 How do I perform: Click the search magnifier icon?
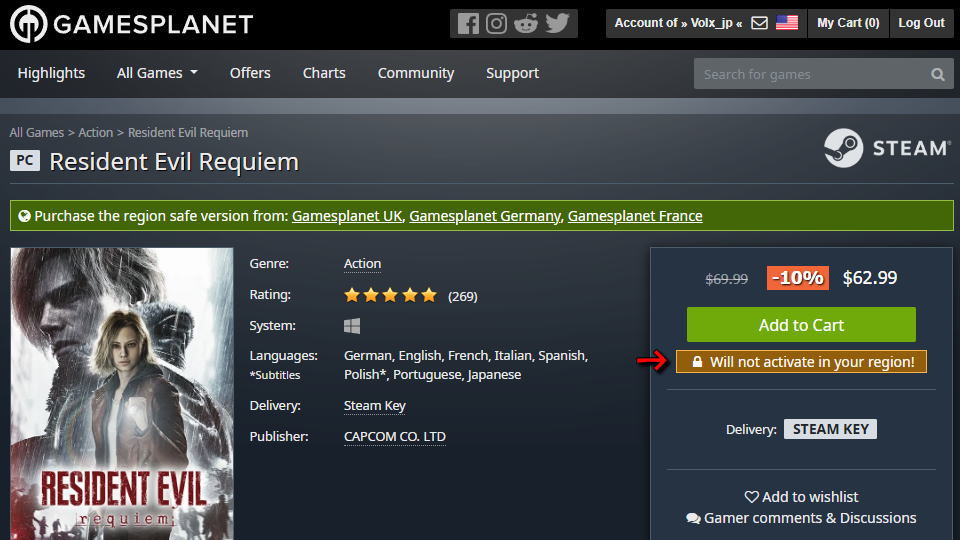[937, 74]
